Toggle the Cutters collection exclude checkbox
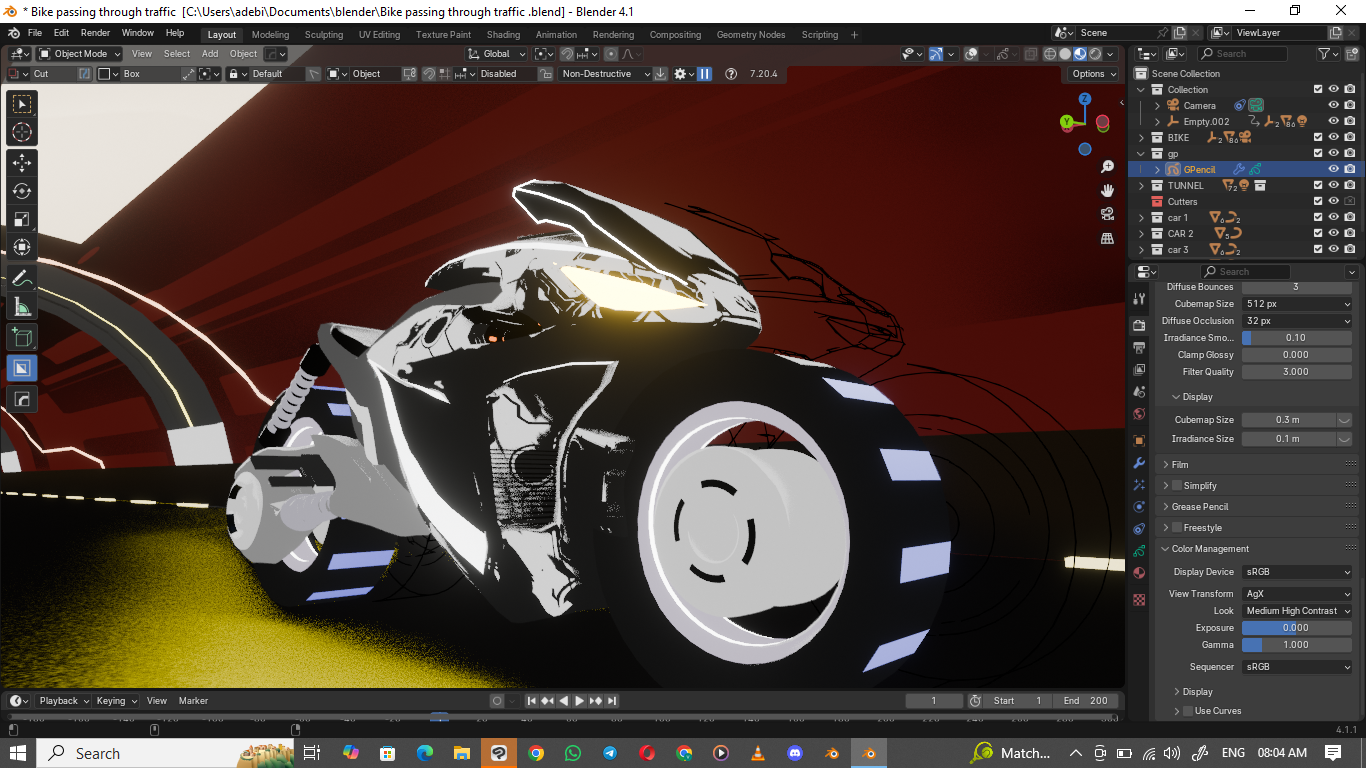The image size is (1366, 768). (1318, 201)
